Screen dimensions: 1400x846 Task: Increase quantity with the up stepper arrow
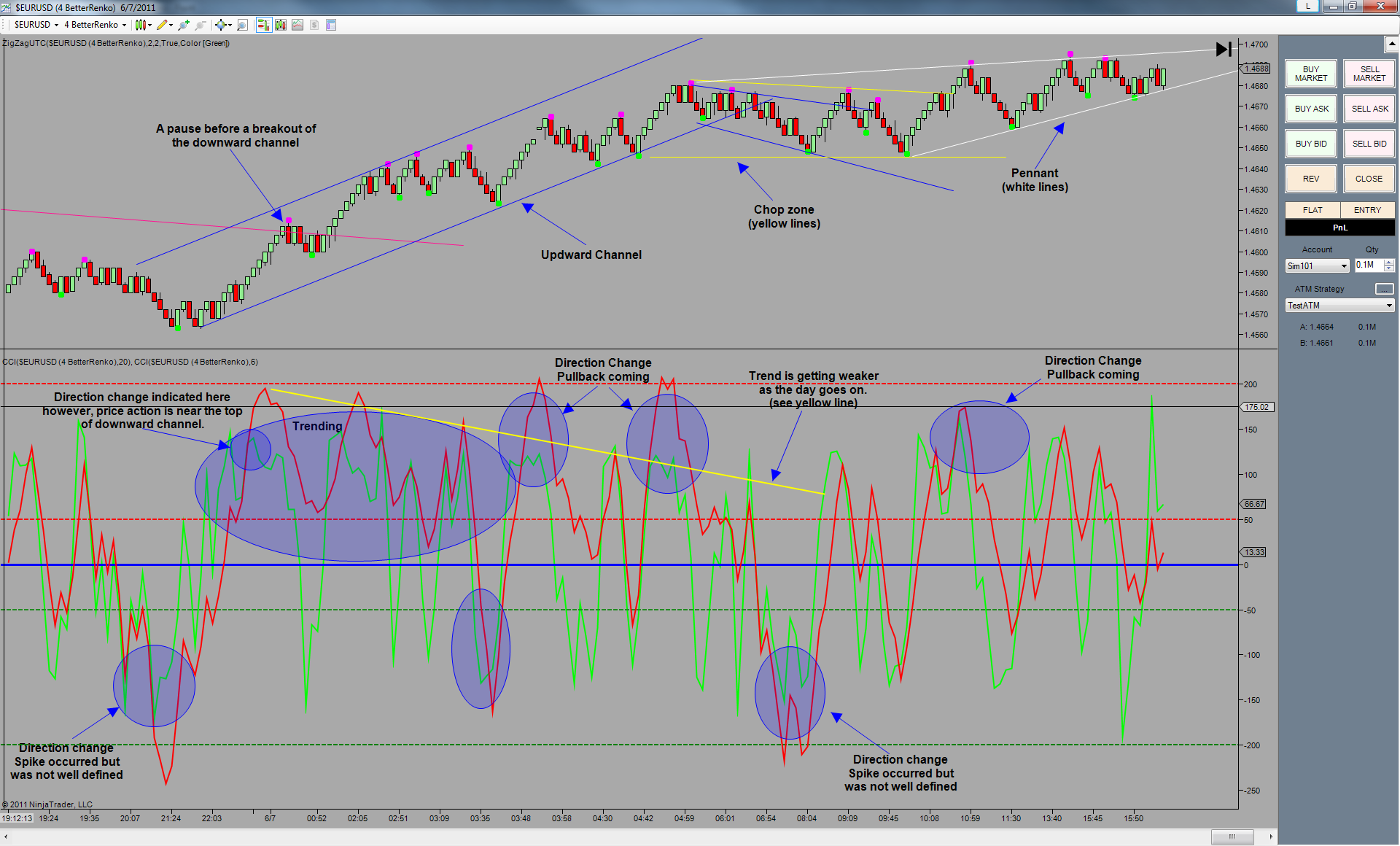click(1389, 262)
